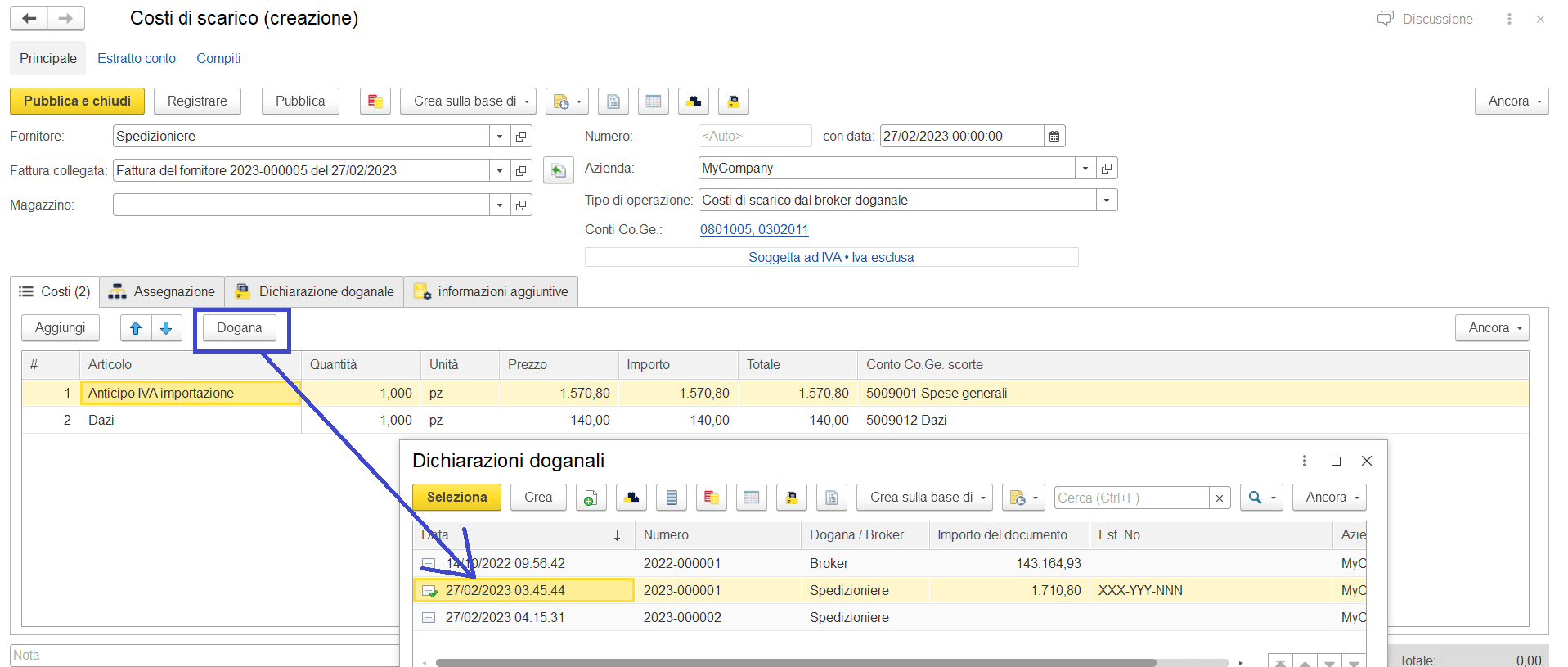This screenshot has height=667, width=1568.
Task: Click the structure icon in Dichiarazioni doganali toolbar
Action: tap(631, 498)
